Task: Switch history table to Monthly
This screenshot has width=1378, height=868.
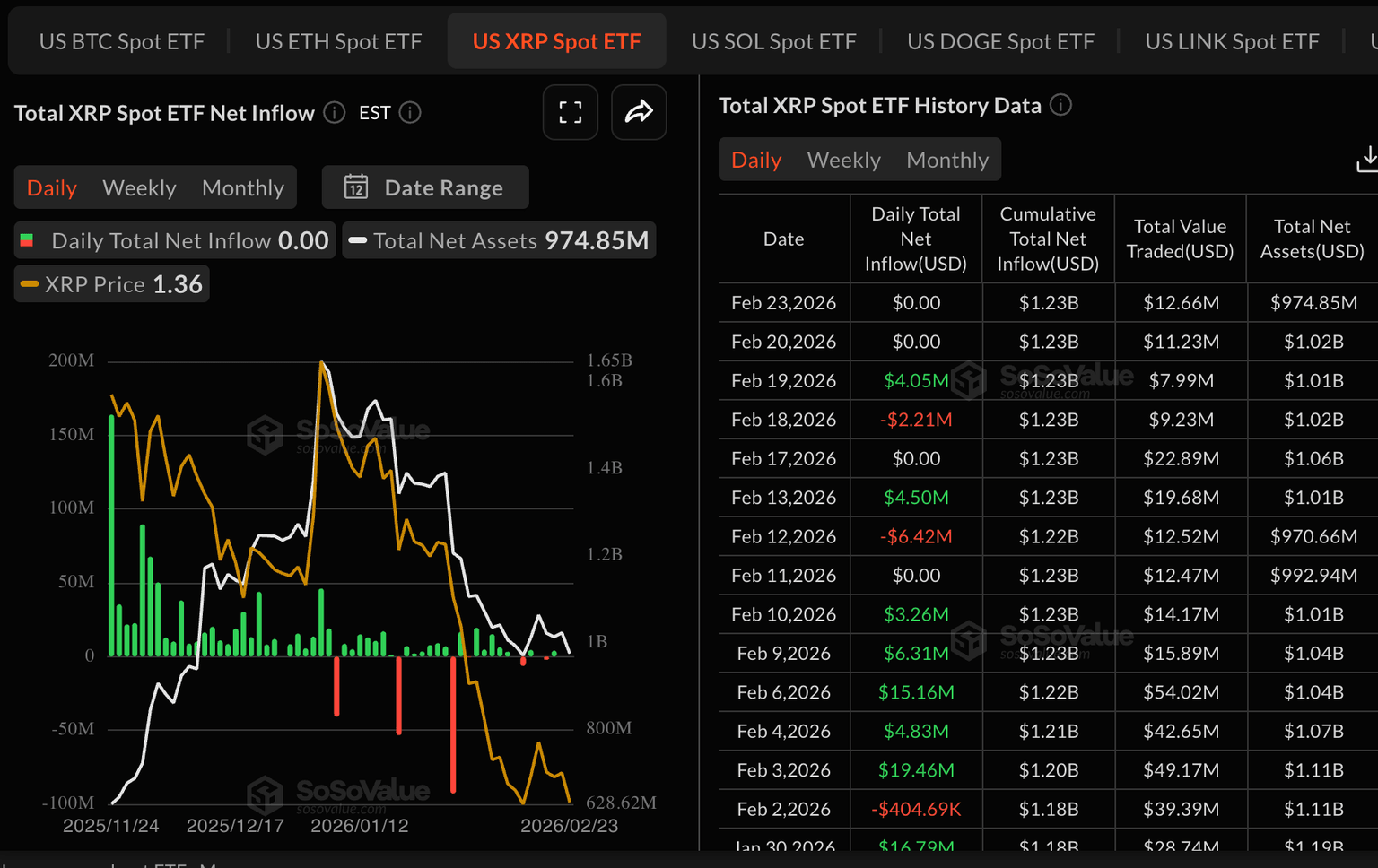Action: 946,160
